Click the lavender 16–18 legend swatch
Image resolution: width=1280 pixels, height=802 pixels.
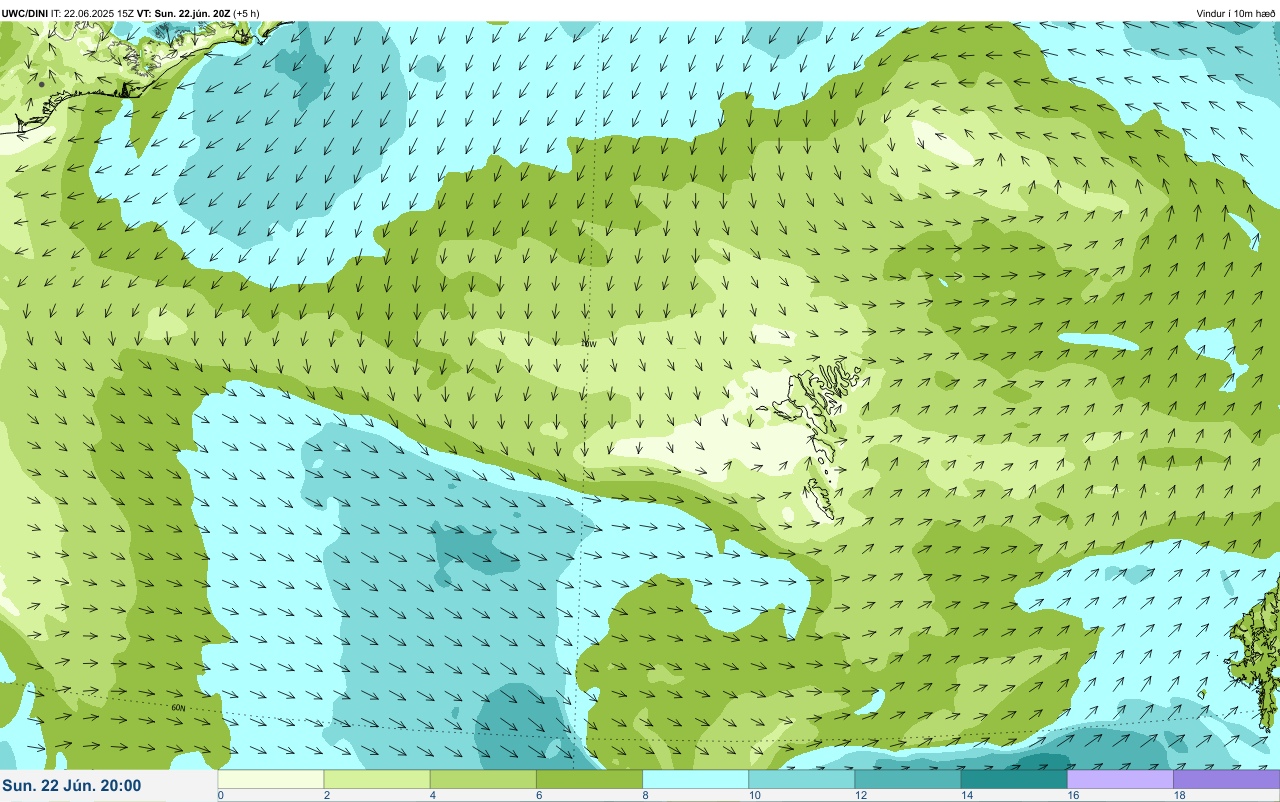(1120, 779)
